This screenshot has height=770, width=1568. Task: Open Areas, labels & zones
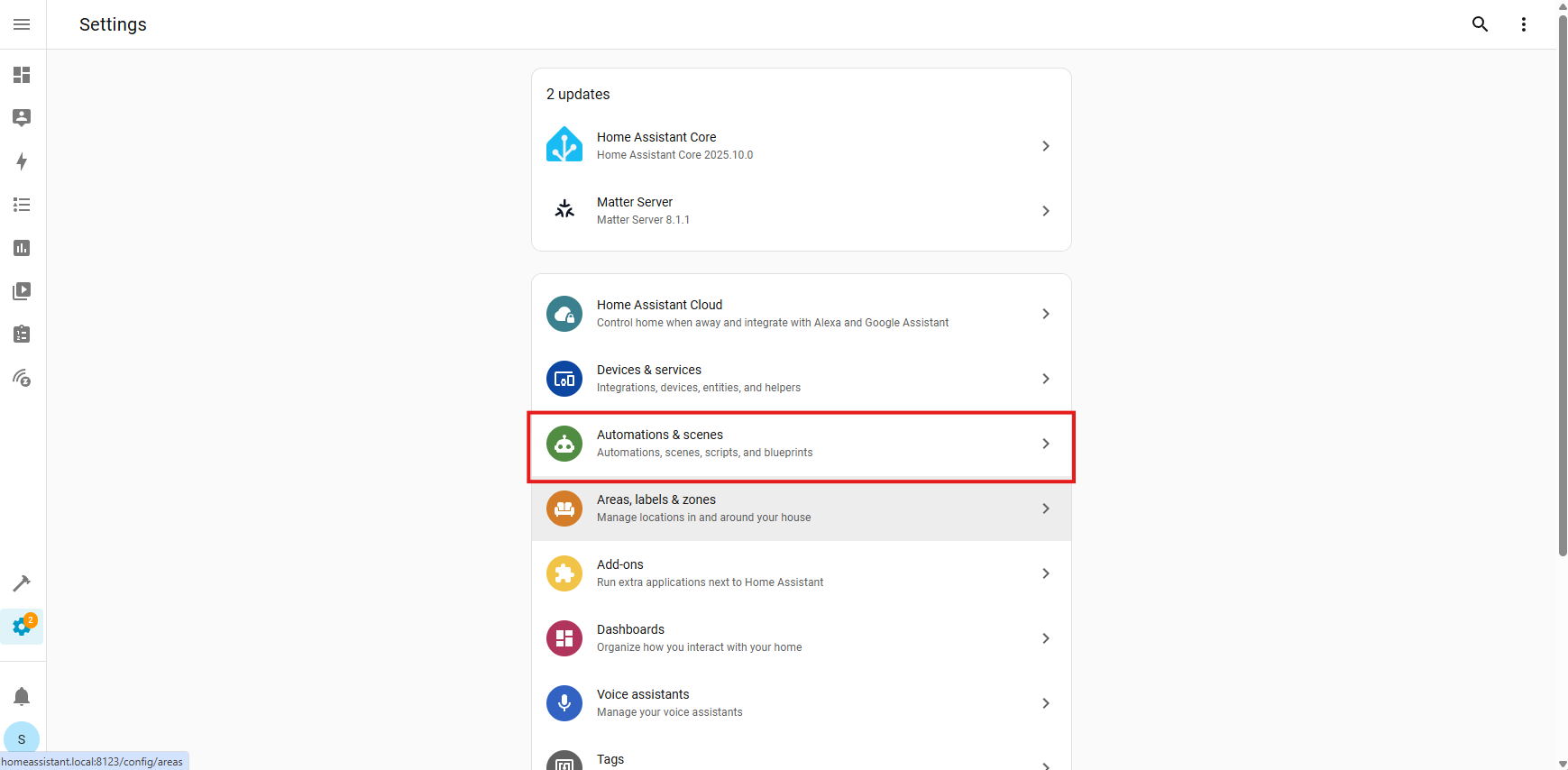pyautogui.click(x=801, y=509)
